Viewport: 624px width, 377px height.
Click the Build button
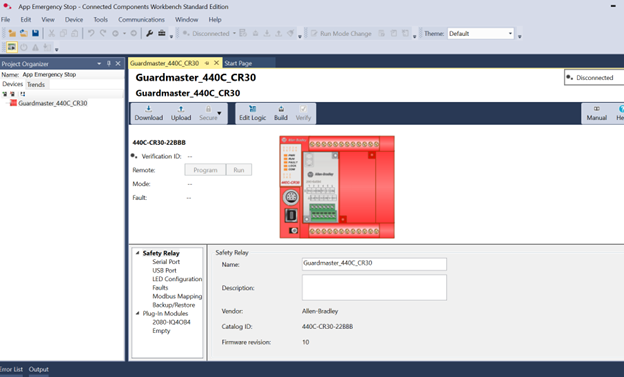[281, 113]
